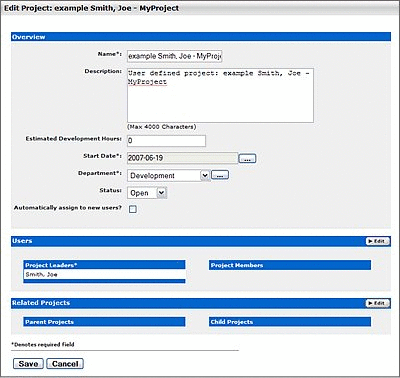Enable Automatically assign to new users
This screenshot has width=400, height=378.
pos(133,209)
